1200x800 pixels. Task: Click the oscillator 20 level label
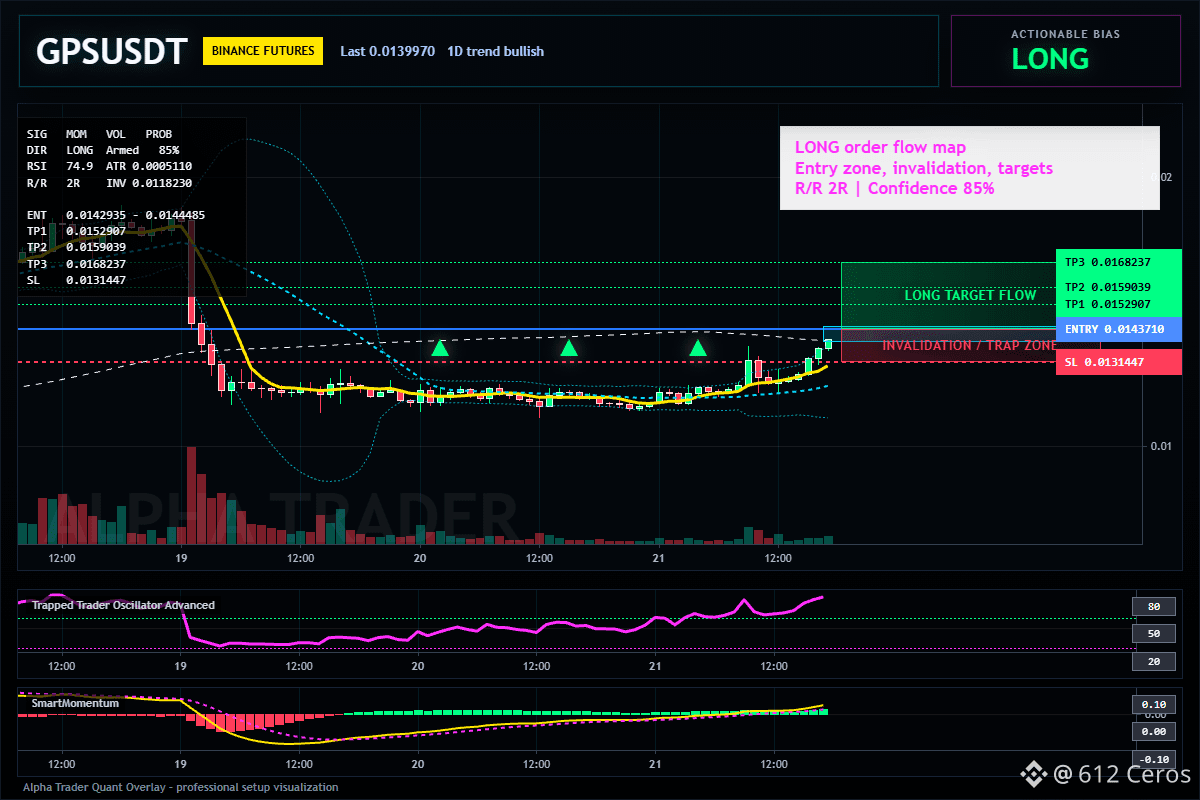click(1153, 662)
